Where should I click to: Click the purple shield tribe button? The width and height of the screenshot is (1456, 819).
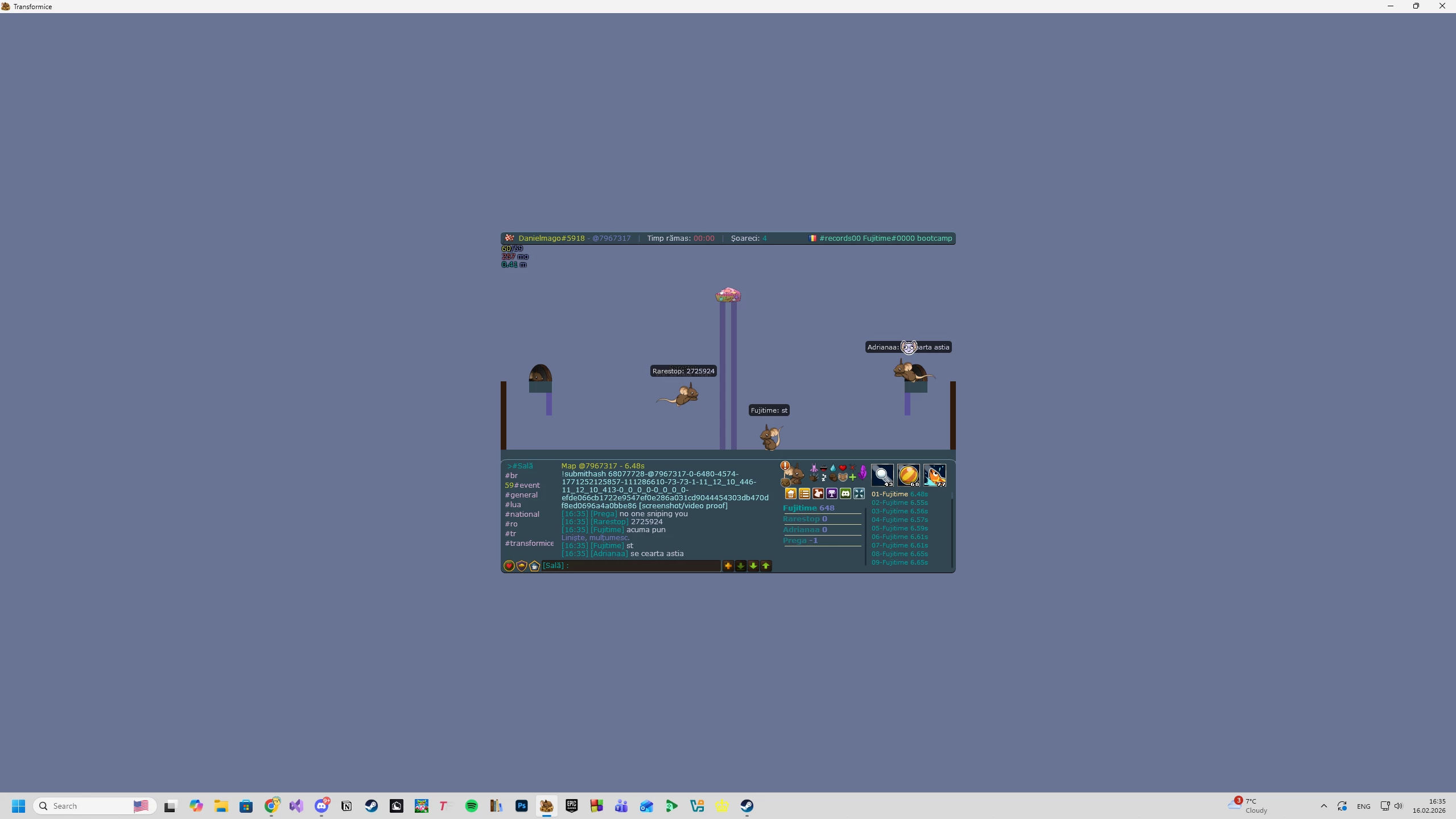522,566
